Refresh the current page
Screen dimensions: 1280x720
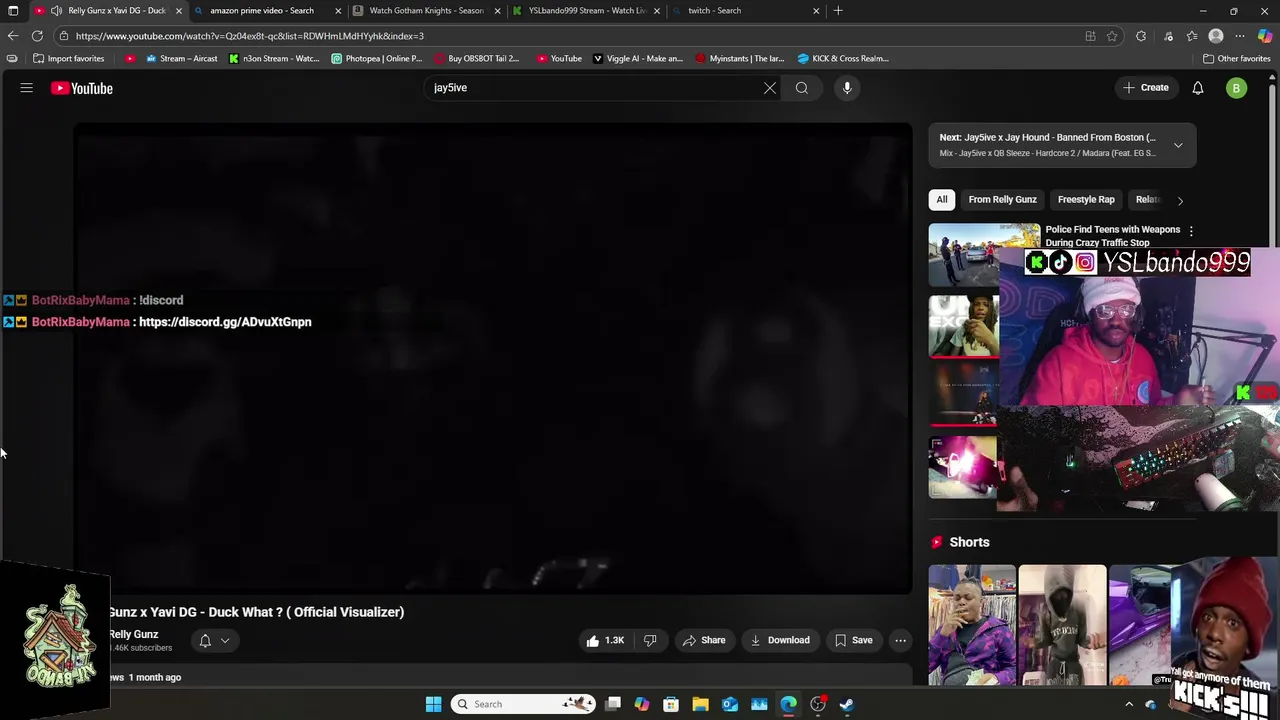tap(37, 36)
